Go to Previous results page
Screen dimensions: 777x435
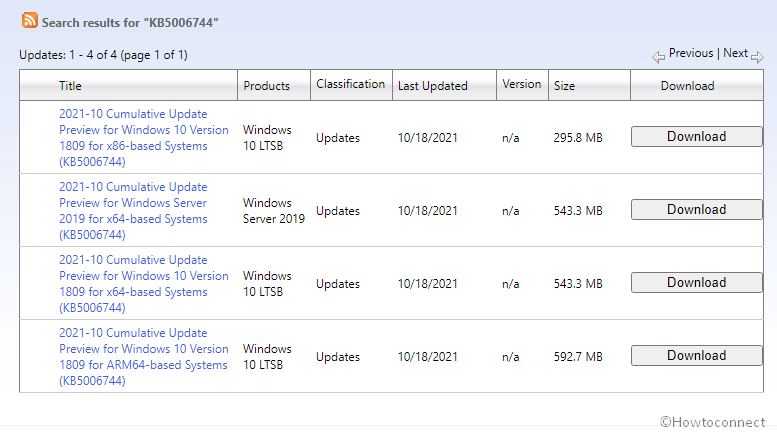pyautogui.click(x=690, y=53)
